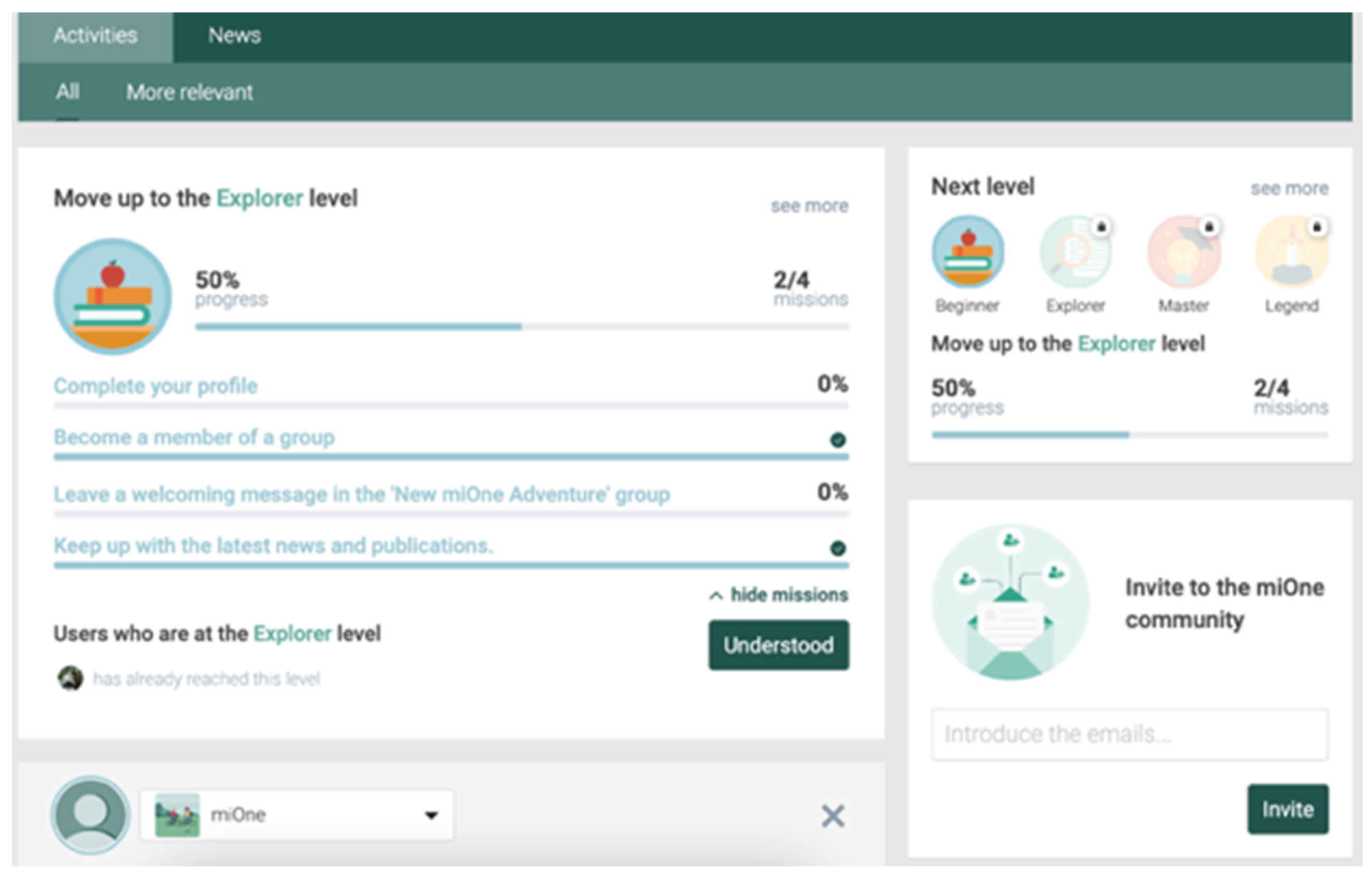The image size is (1372, 878).
Task: Select the locked Explorer level icon
Action: tap(1075, 252)
